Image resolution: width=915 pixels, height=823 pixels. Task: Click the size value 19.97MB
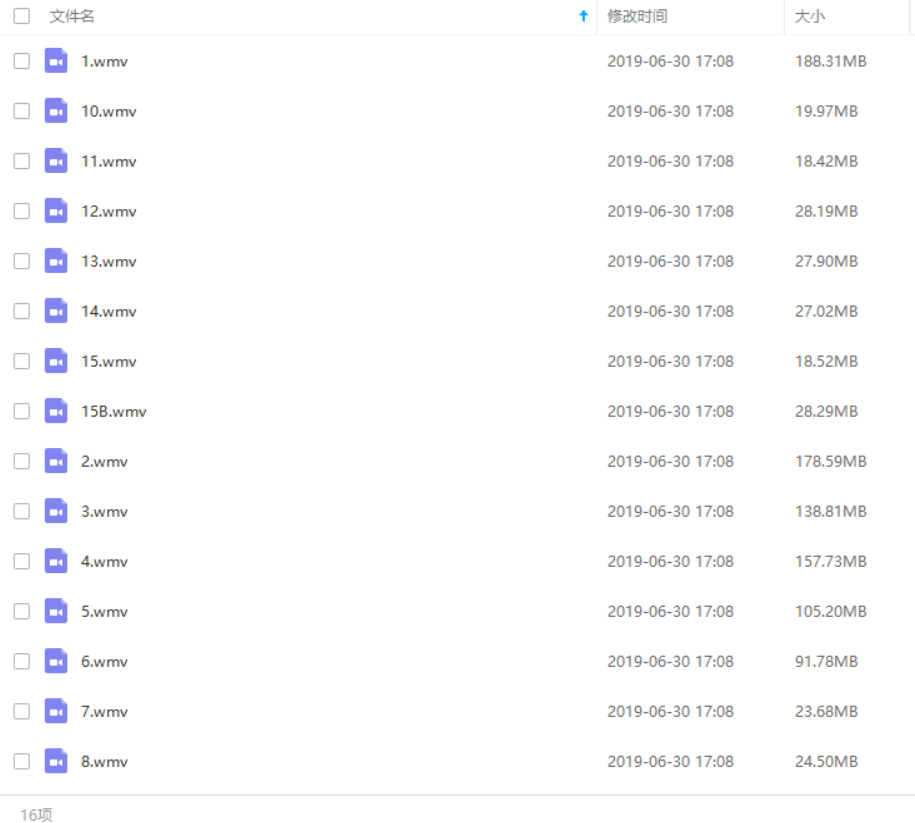click(x=826, y=111)
